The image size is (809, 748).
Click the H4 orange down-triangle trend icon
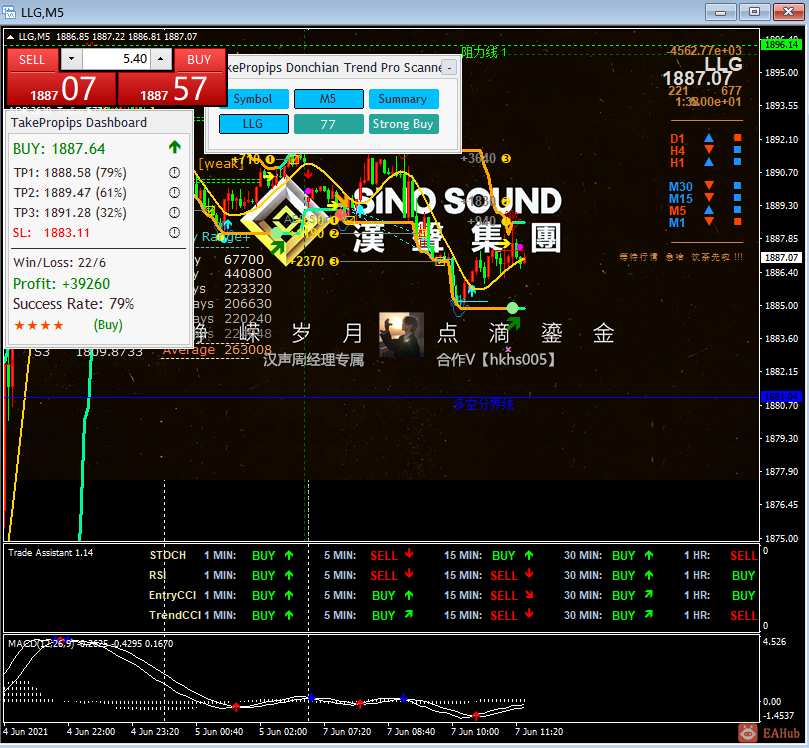point(709,150)
